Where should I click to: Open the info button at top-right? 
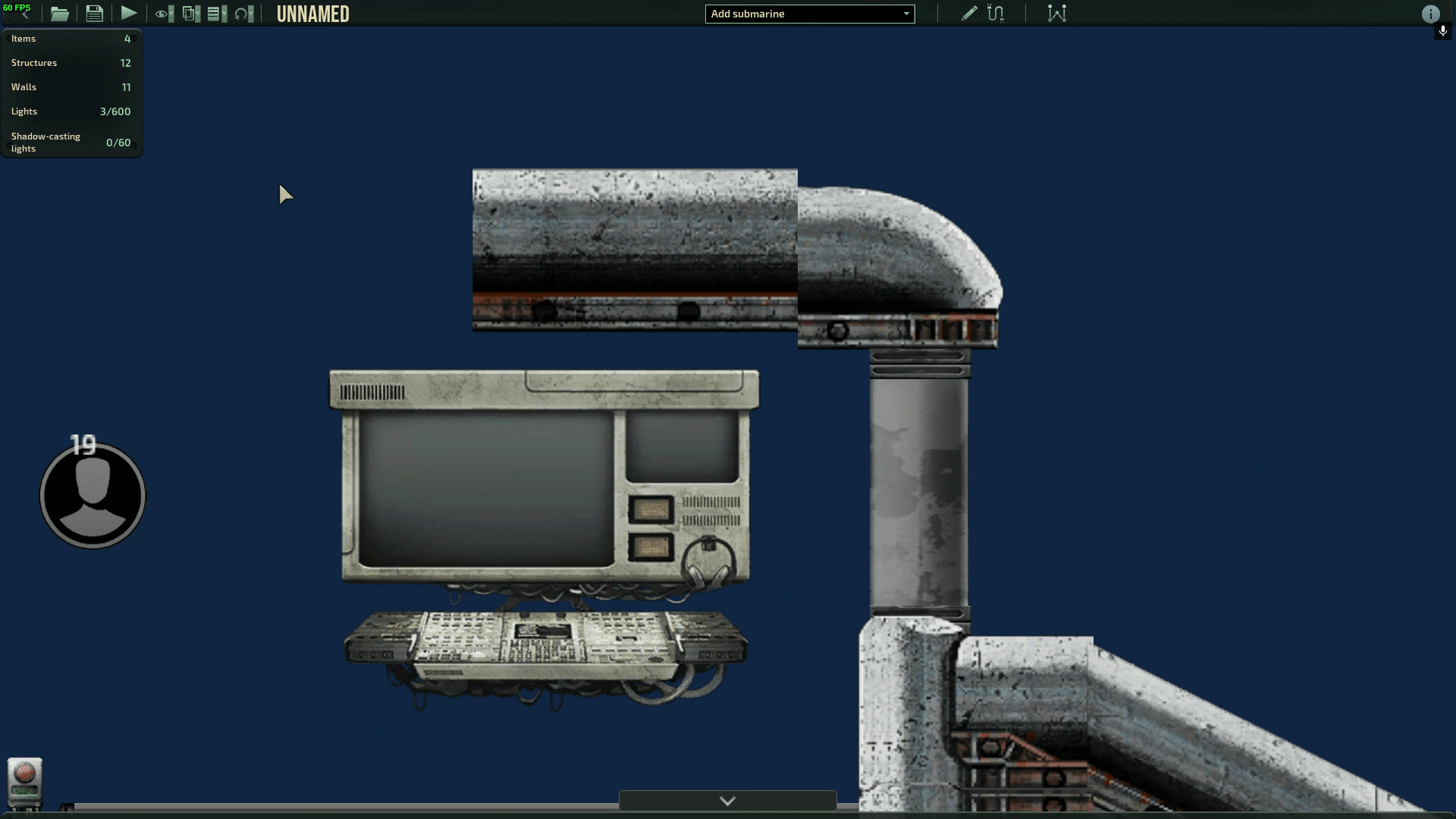point(1430,14)
